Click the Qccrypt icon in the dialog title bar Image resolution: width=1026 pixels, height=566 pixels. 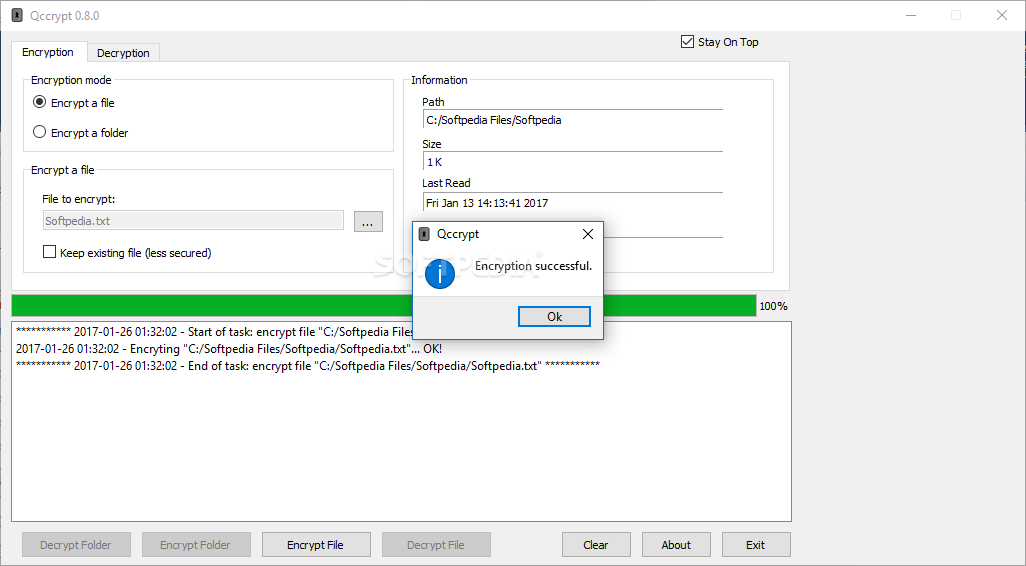point(424,234)
